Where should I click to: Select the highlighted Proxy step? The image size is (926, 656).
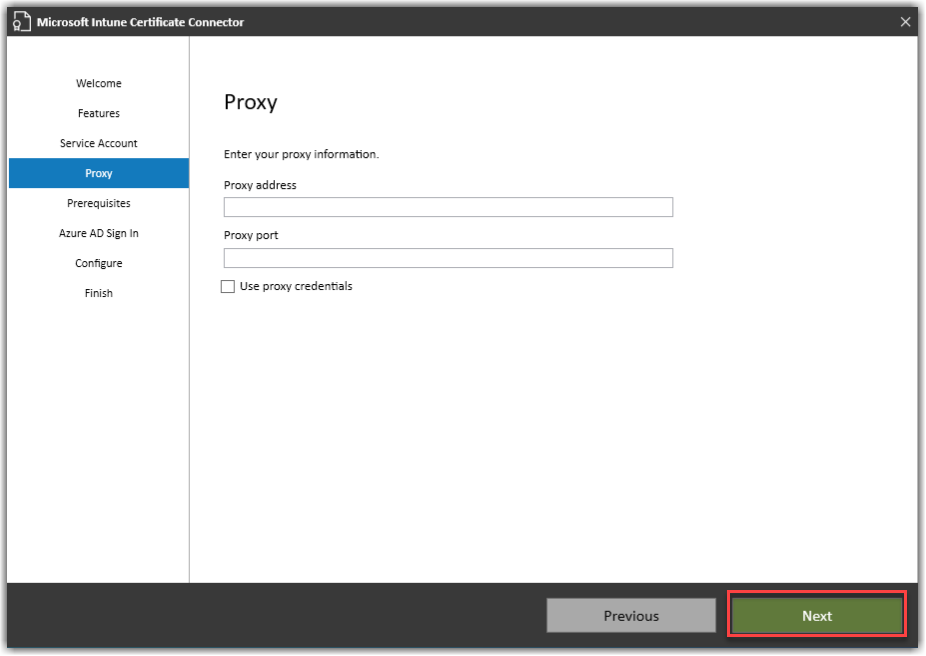pos(99,173)
